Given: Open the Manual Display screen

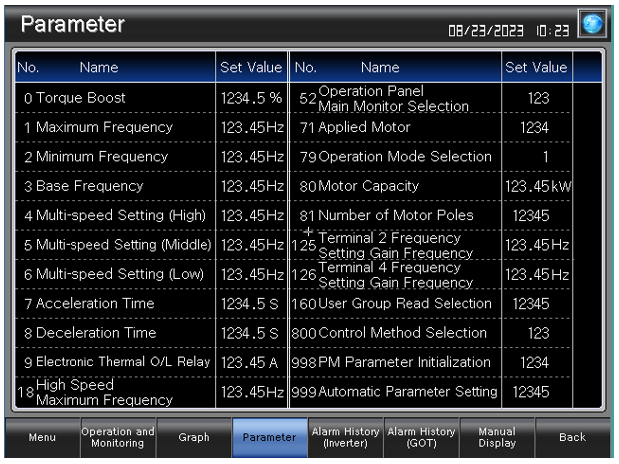Looking at the screenshot, I should coord(497,437).
